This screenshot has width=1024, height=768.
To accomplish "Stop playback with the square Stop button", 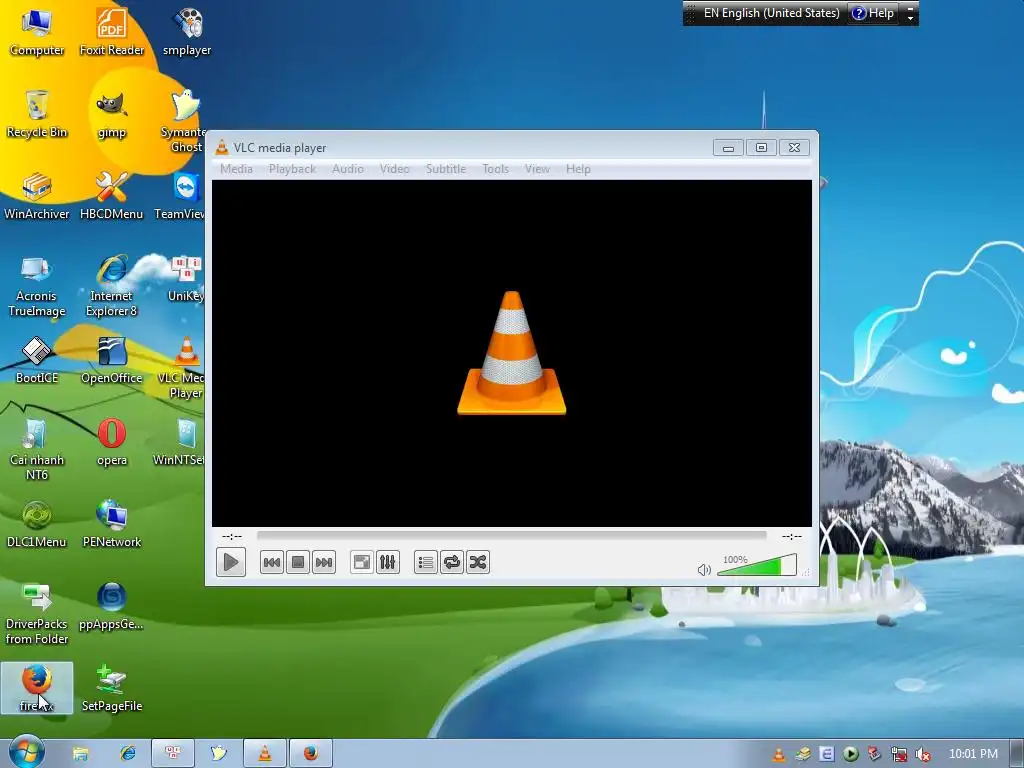I will pos(298,562).
